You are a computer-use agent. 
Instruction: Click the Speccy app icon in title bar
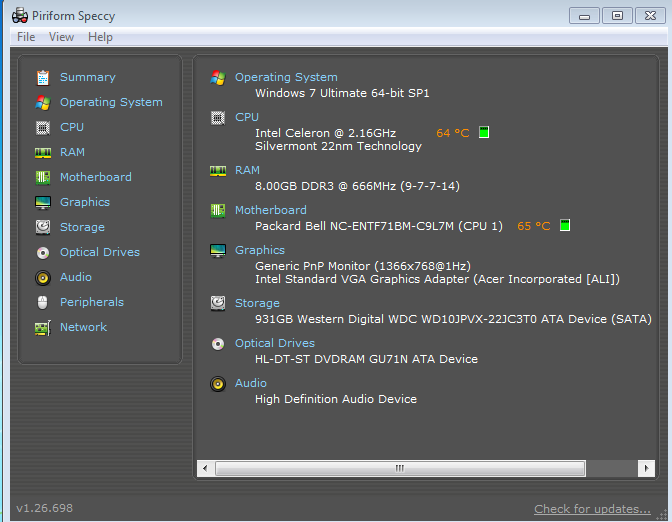click(20, 15)
